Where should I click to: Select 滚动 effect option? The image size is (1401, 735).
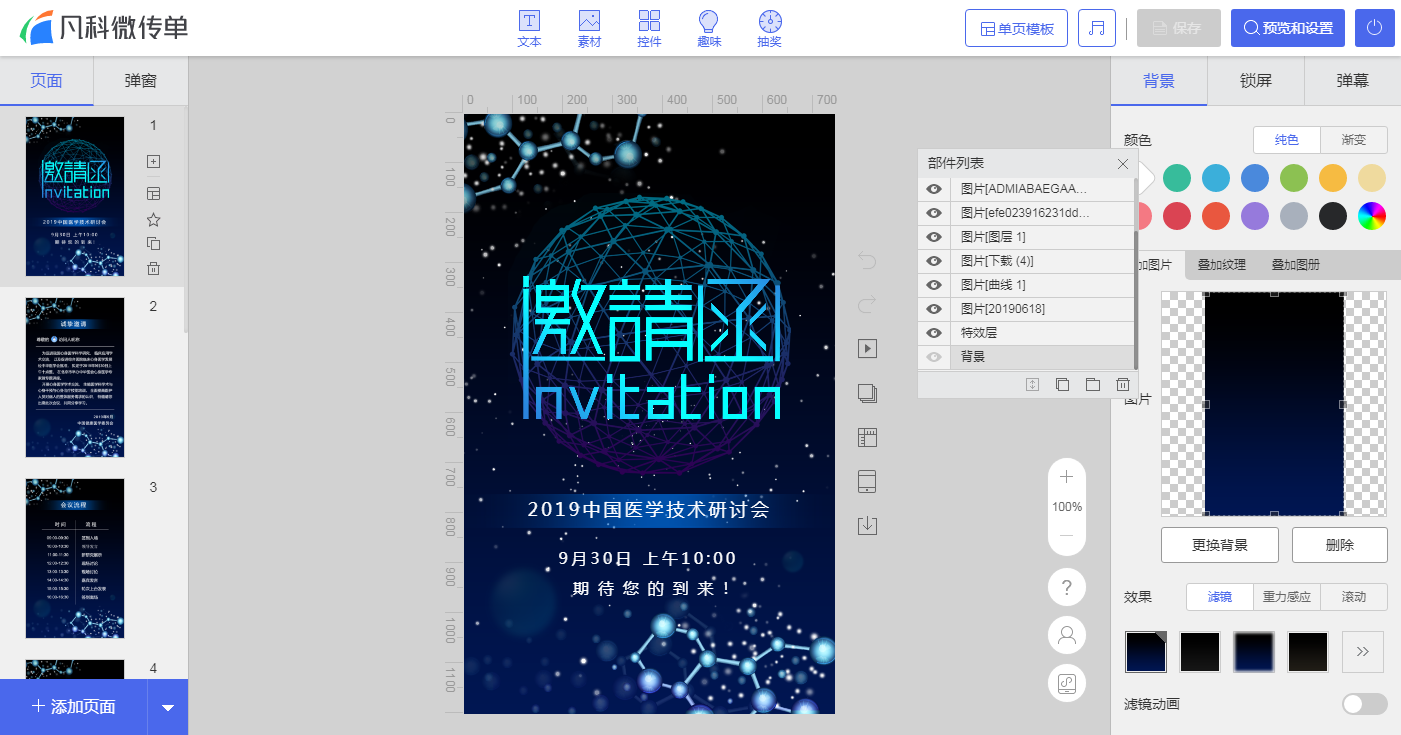pos(1353,597)
